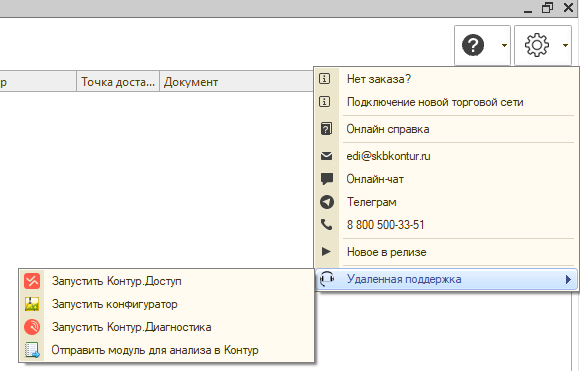The width and height of the screenshot is (580, 371).
Task: Click the red Контур.Доступ icon
Action: point(32,281)
